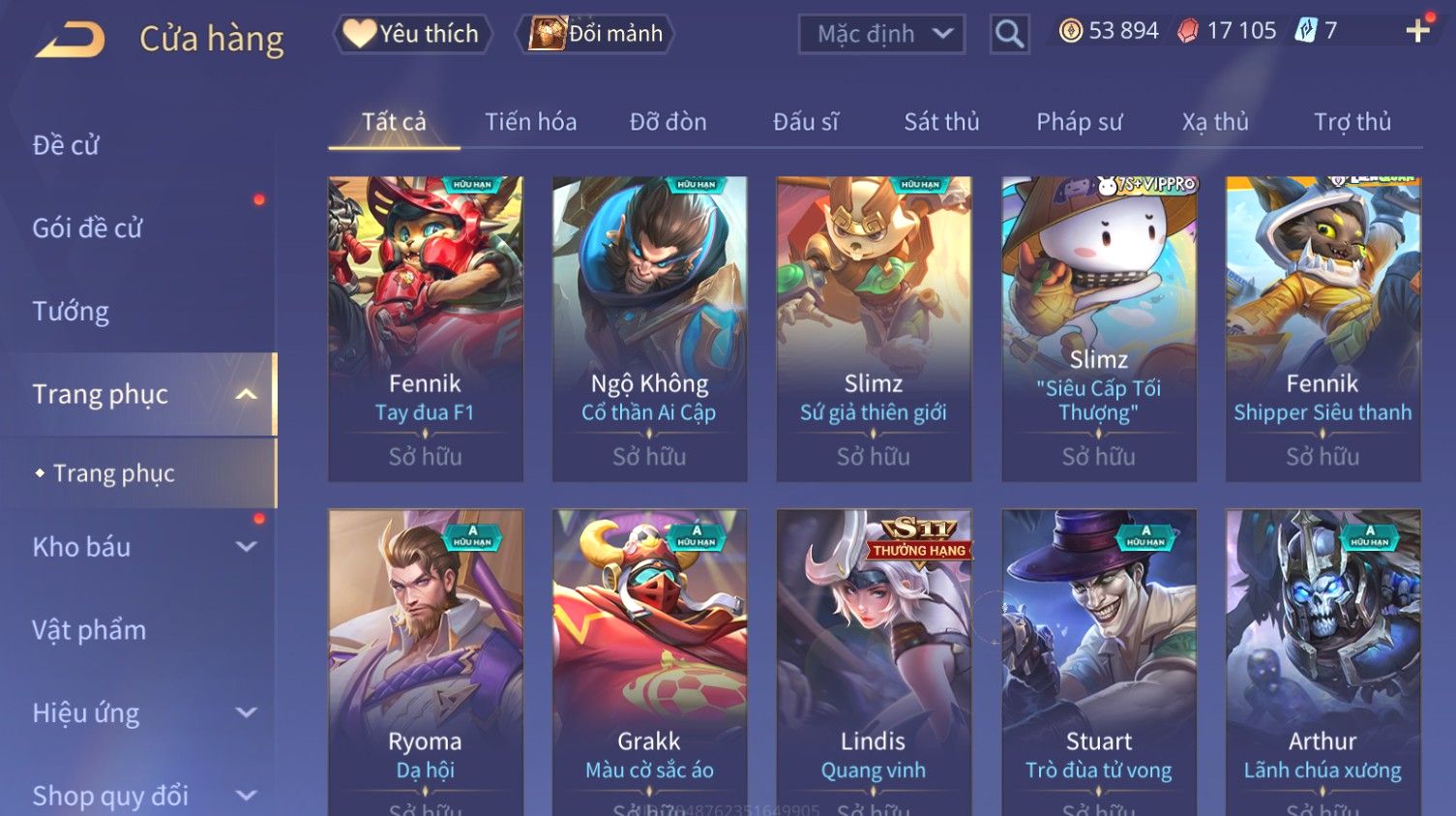Open Yêu thích heart favorites

tap(412, 34)
